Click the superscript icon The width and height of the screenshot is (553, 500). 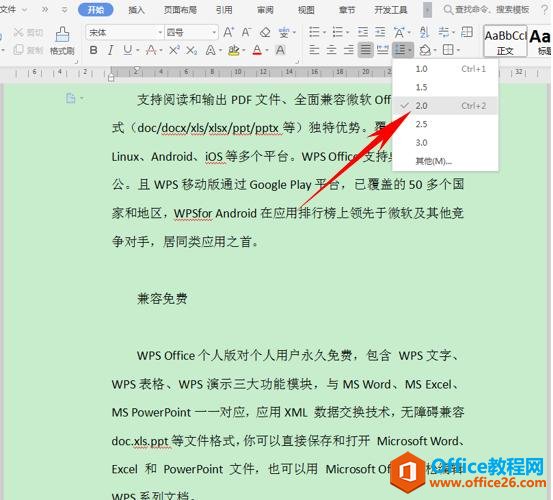tap(174, 50)
